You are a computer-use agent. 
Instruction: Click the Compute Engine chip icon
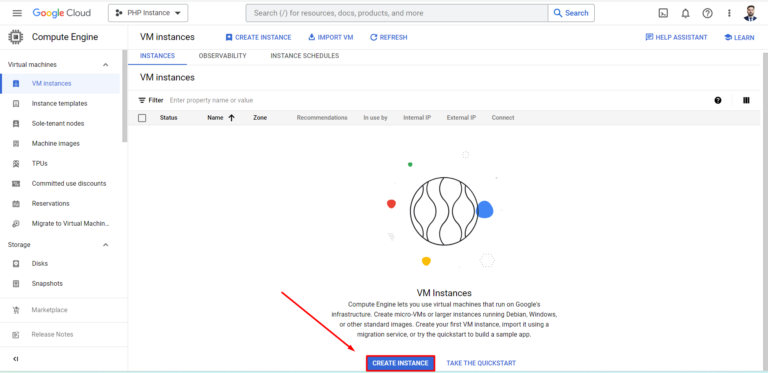click(16, 37)
